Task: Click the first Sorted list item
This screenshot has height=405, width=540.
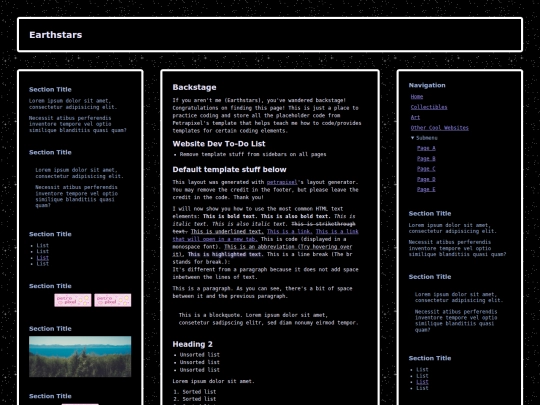Action: 199,392
